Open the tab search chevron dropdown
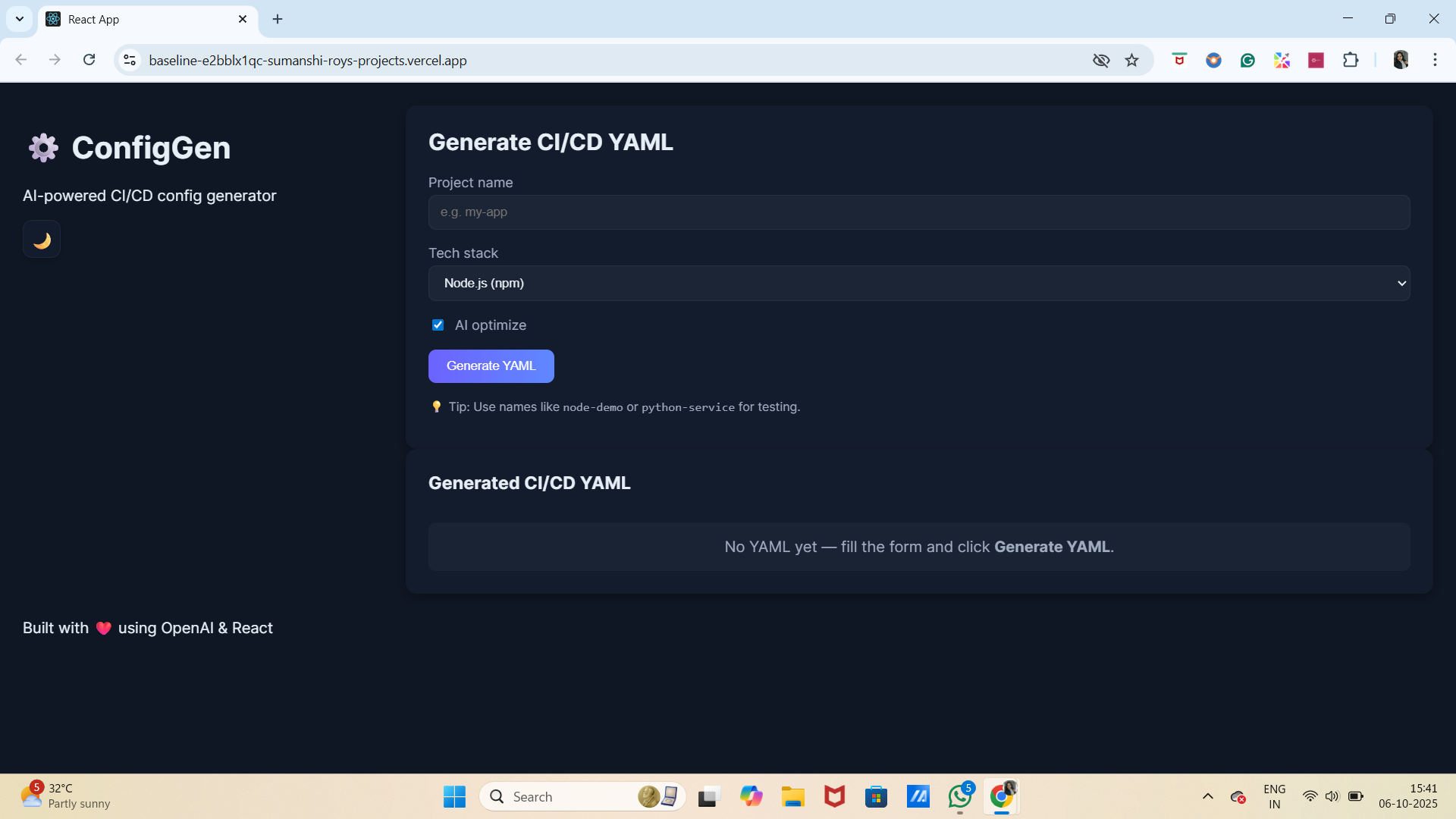1456x819 pixels. [x=20, y=19]
